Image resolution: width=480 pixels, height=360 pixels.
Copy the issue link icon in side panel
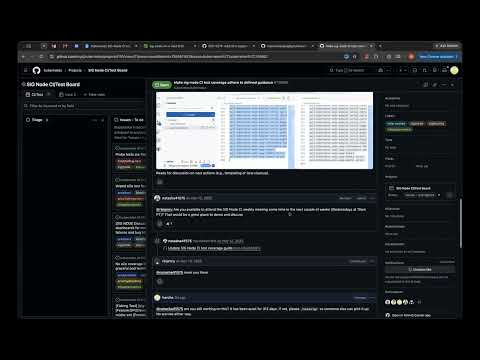[x=426, y=85]
